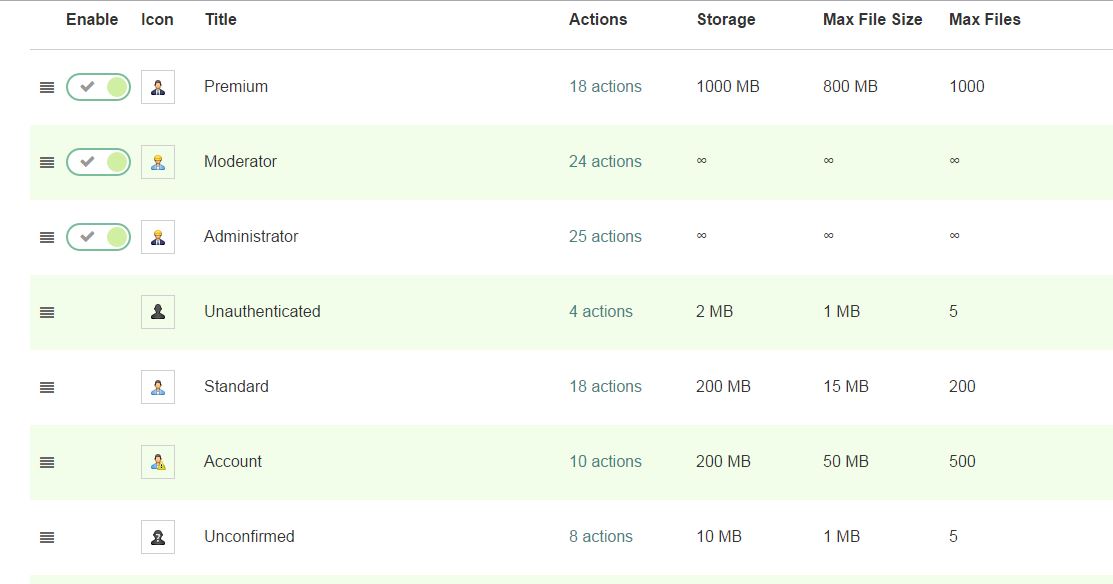This screenshot has width=1113, height=584.
Task: Open Account's 10 actions link
Action: 605,462
